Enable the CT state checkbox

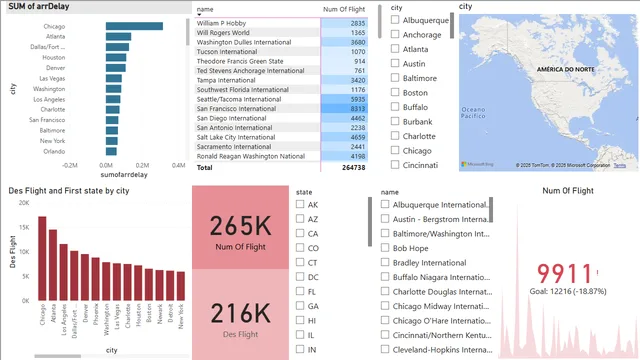click(300, 262)
